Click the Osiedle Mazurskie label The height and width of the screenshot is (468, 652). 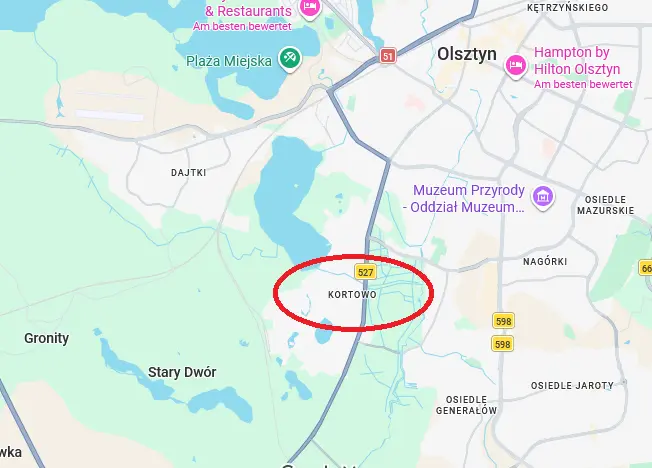(x=605, y=205)
